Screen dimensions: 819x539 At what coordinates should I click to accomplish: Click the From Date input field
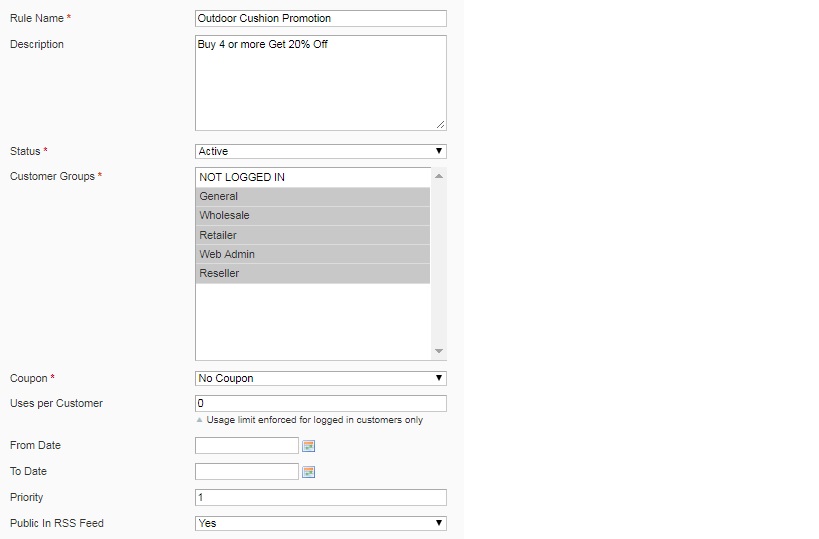(247, 446)
